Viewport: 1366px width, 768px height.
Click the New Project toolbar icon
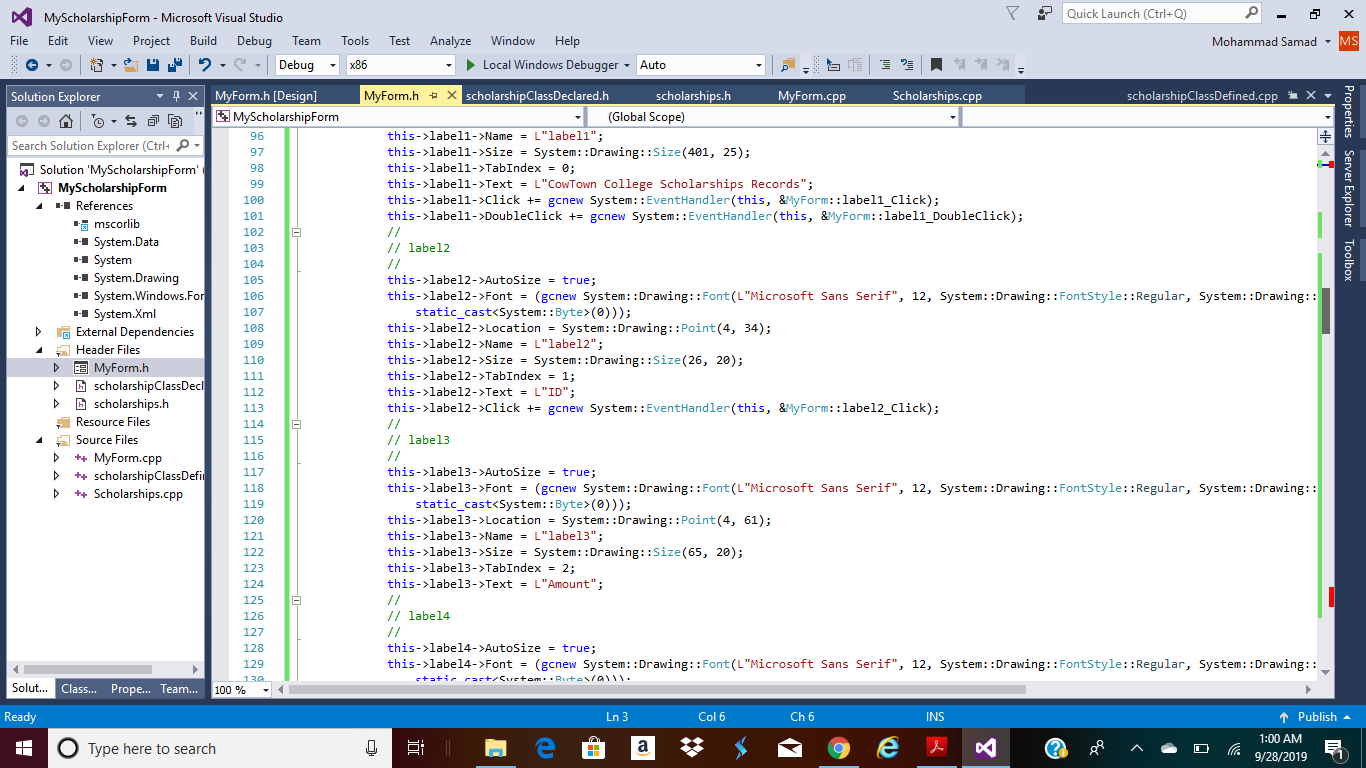[x=97, y=65]
